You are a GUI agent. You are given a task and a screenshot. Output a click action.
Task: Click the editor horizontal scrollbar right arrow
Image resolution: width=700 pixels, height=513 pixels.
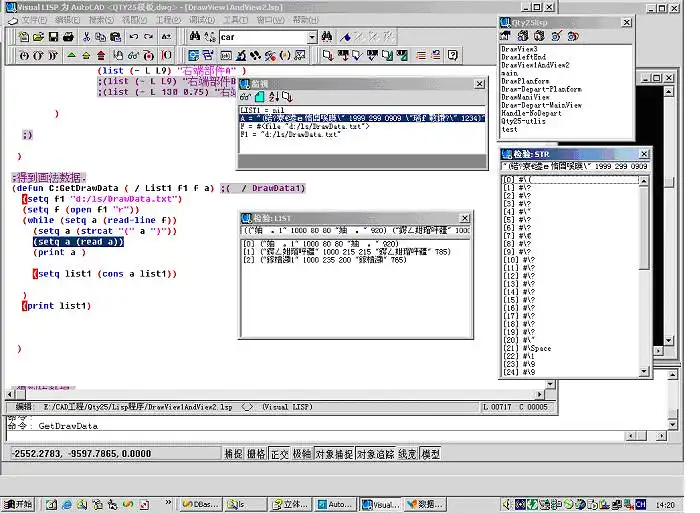click(540, 395)
